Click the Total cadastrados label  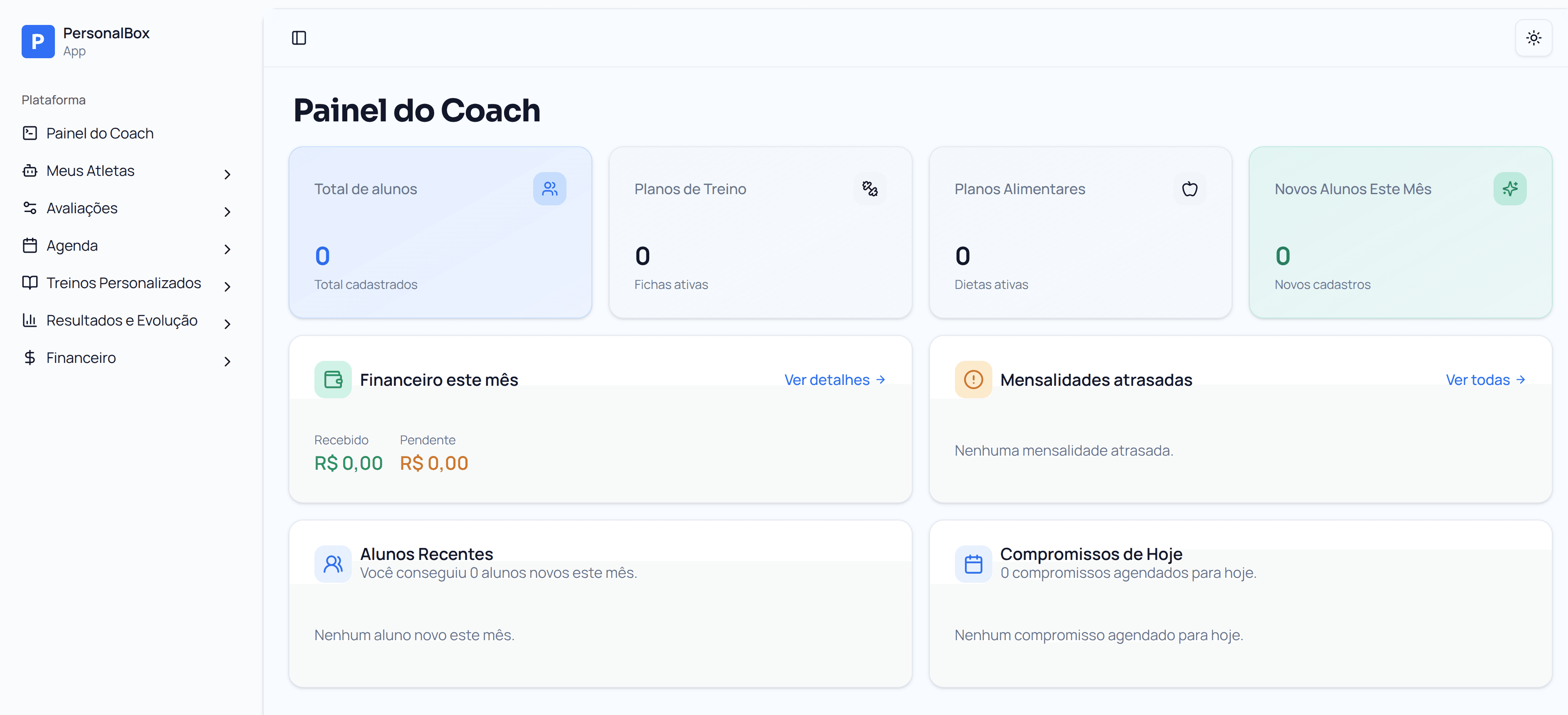[x=366, y=284]
